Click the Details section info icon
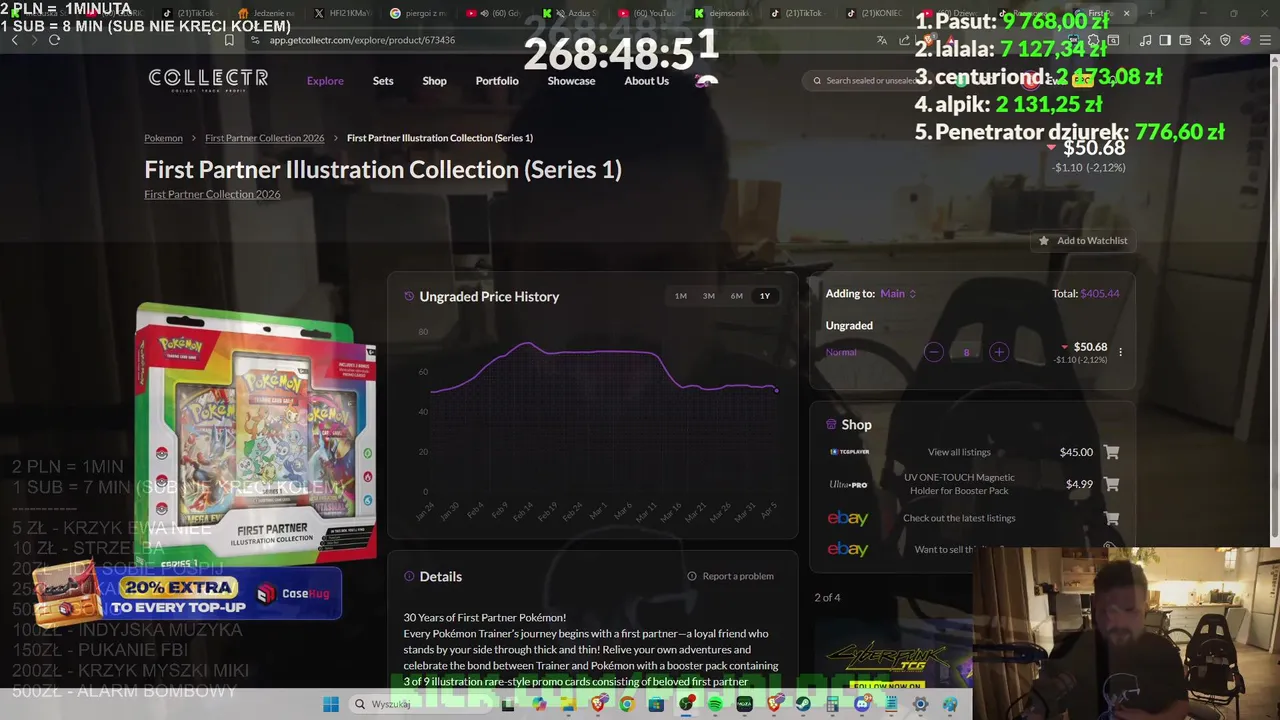1280x720 pixels. tap(409, 576)
